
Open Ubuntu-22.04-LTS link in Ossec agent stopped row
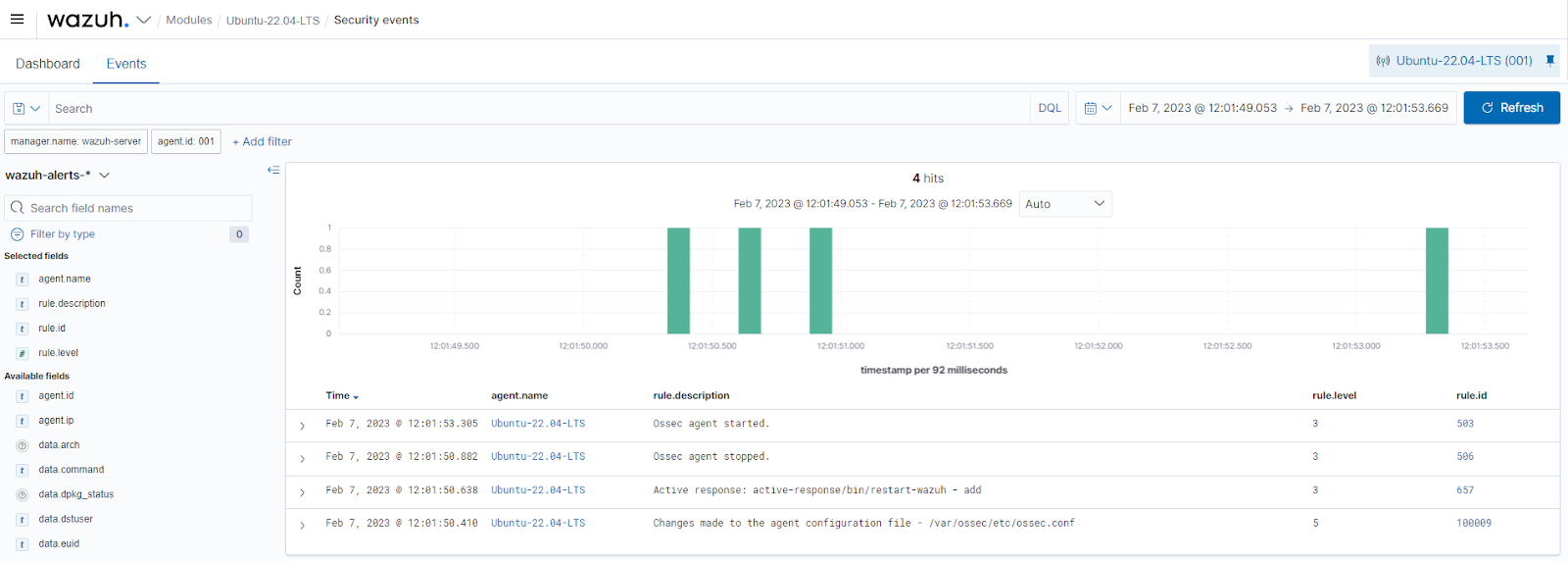(538, 457)
